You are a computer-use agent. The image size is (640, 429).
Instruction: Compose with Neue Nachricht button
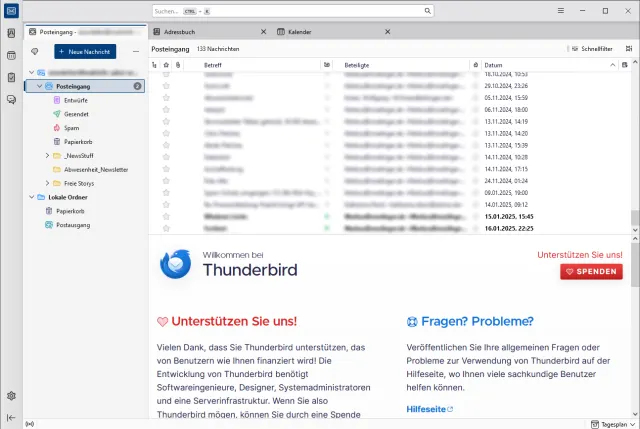pos(85,51)
